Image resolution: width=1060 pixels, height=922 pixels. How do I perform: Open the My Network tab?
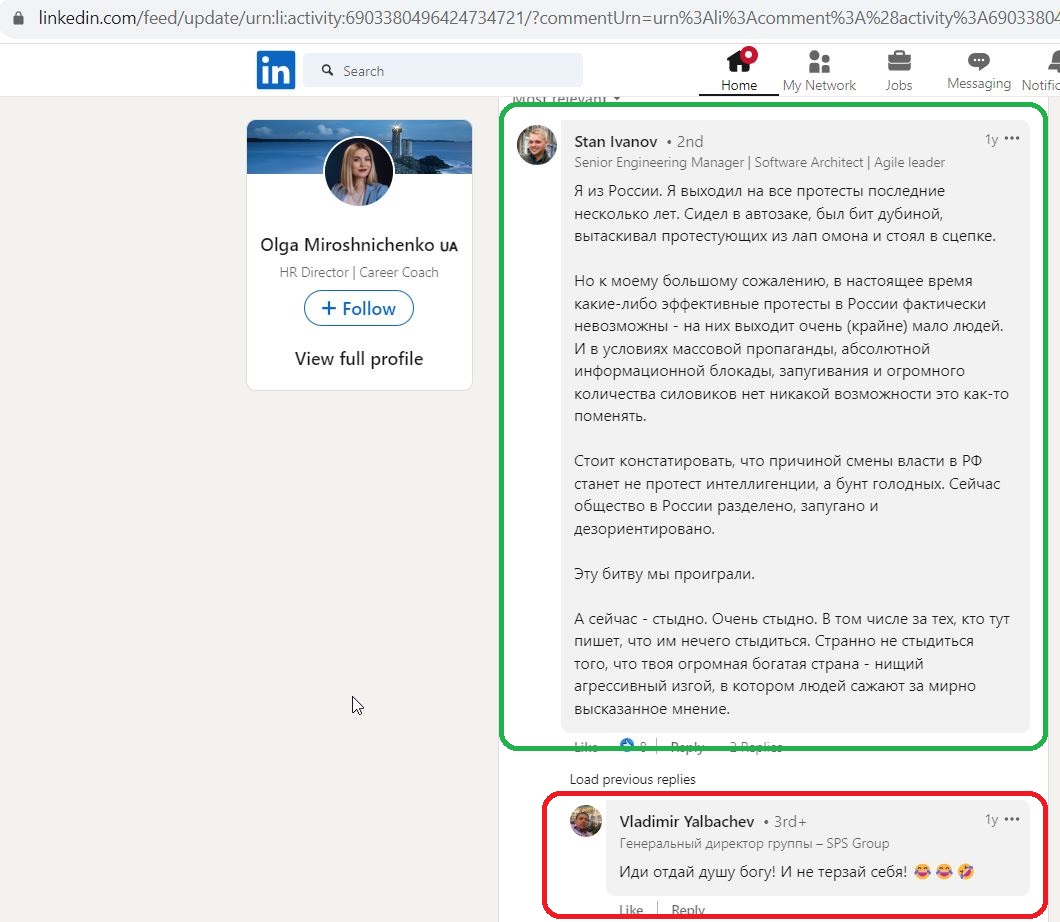pos(819,70)
